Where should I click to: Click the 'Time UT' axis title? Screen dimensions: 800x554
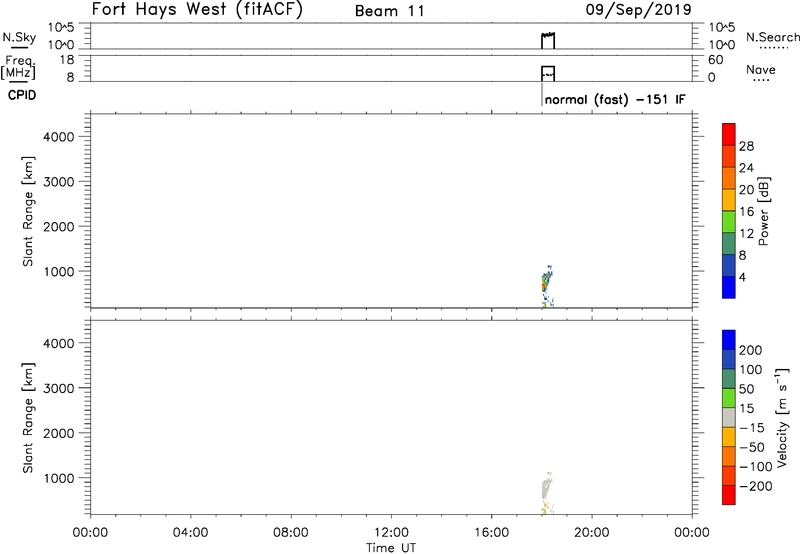click(x=391, y=548)
